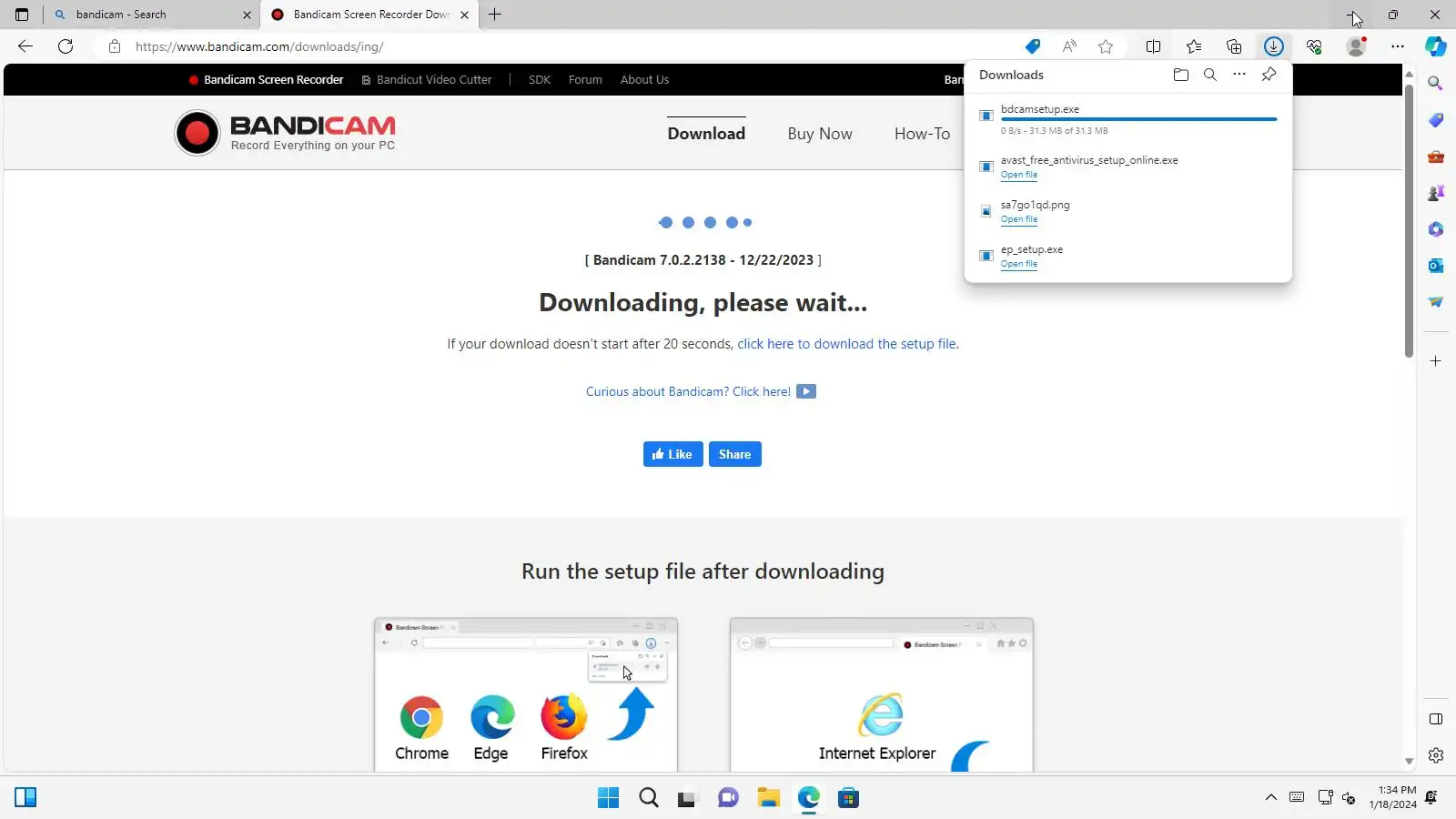1456x819 pixels.
Task: Open sidebar Tools briefcase icon
Action: 1436,157
